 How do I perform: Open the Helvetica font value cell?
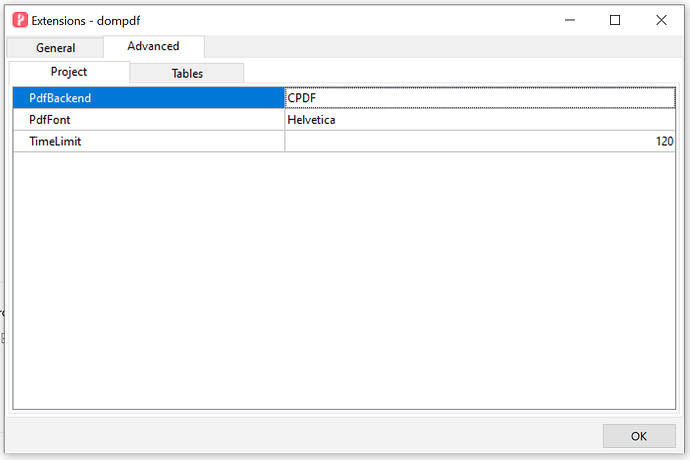(480, 120)
